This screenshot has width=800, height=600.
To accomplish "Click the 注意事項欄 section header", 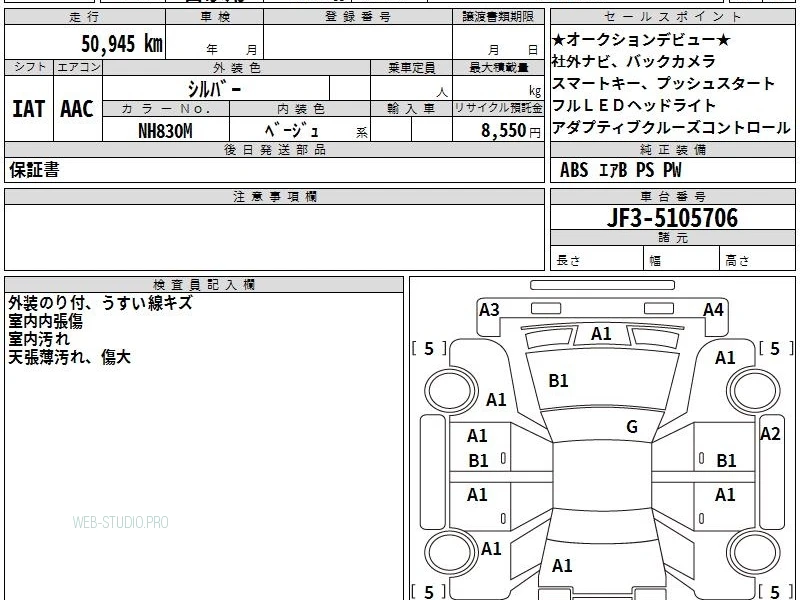I will point(274,196).
